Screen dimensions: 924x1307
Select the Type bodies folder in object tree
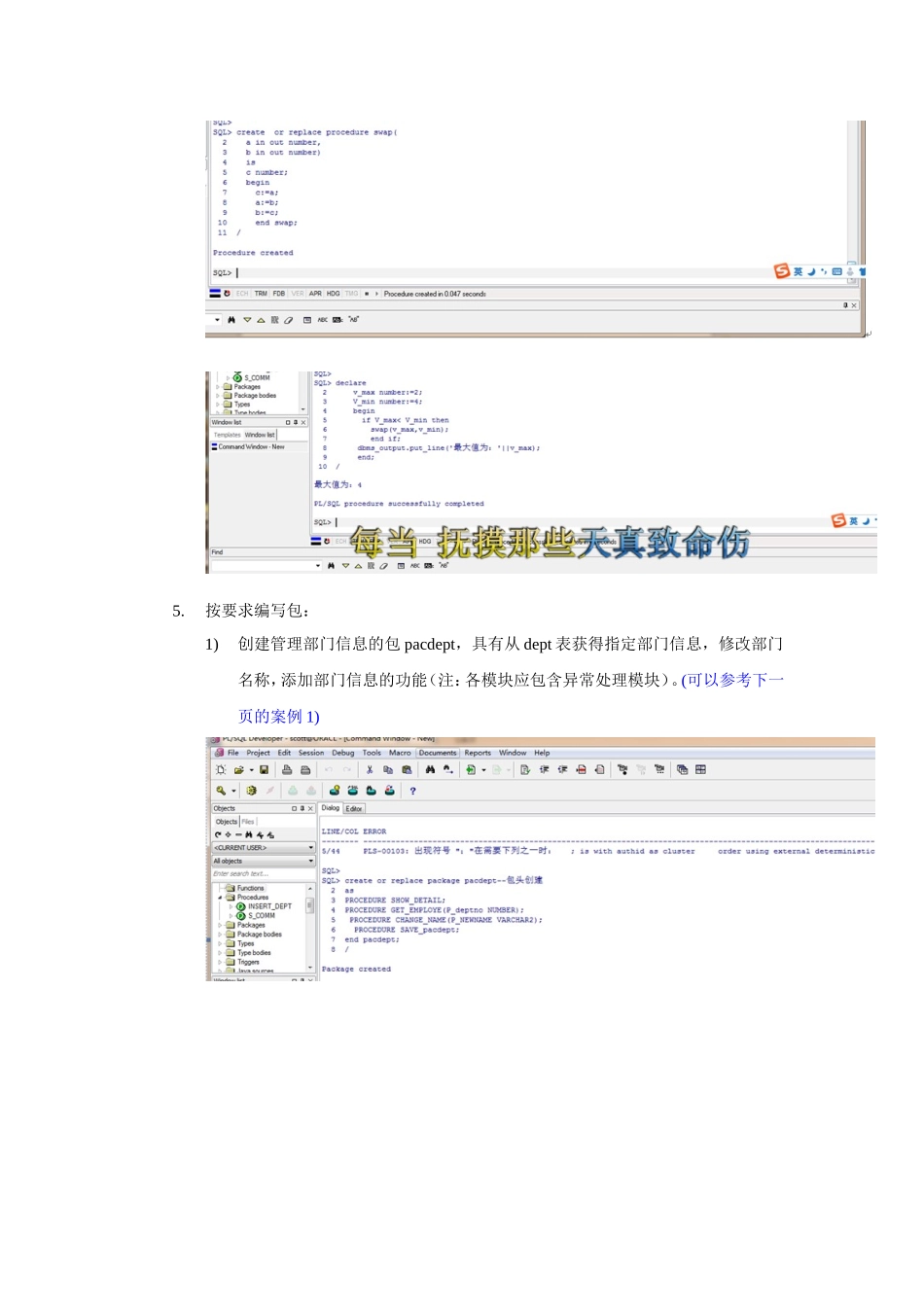[x=254, y=953]
